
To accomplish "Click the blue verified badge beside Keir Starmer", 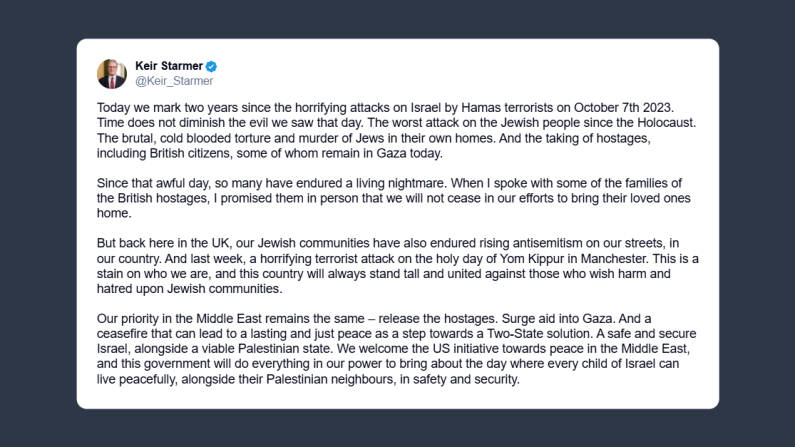I will 211,66.
